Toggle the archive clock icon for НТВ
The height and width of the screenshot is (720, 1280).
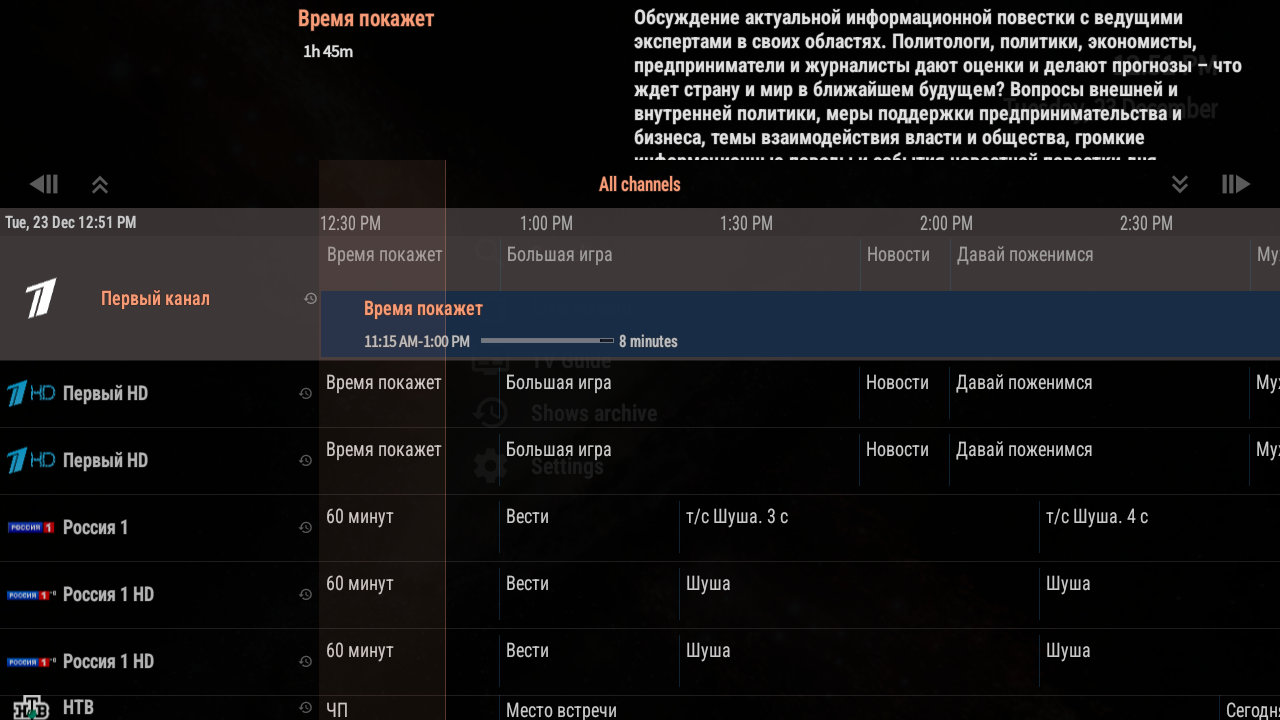point(305,707)
